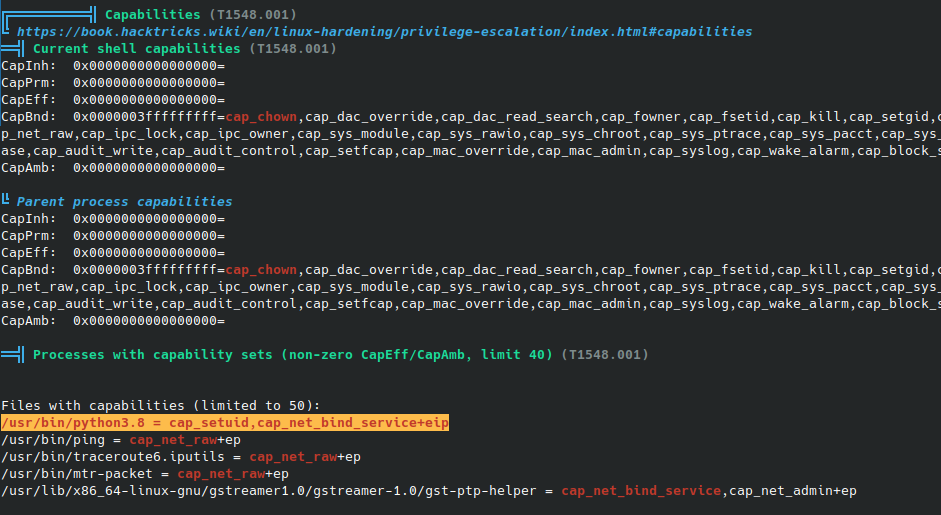
Task: Click the /usr/bin/ping capability entry
Action: pos(121,440)
